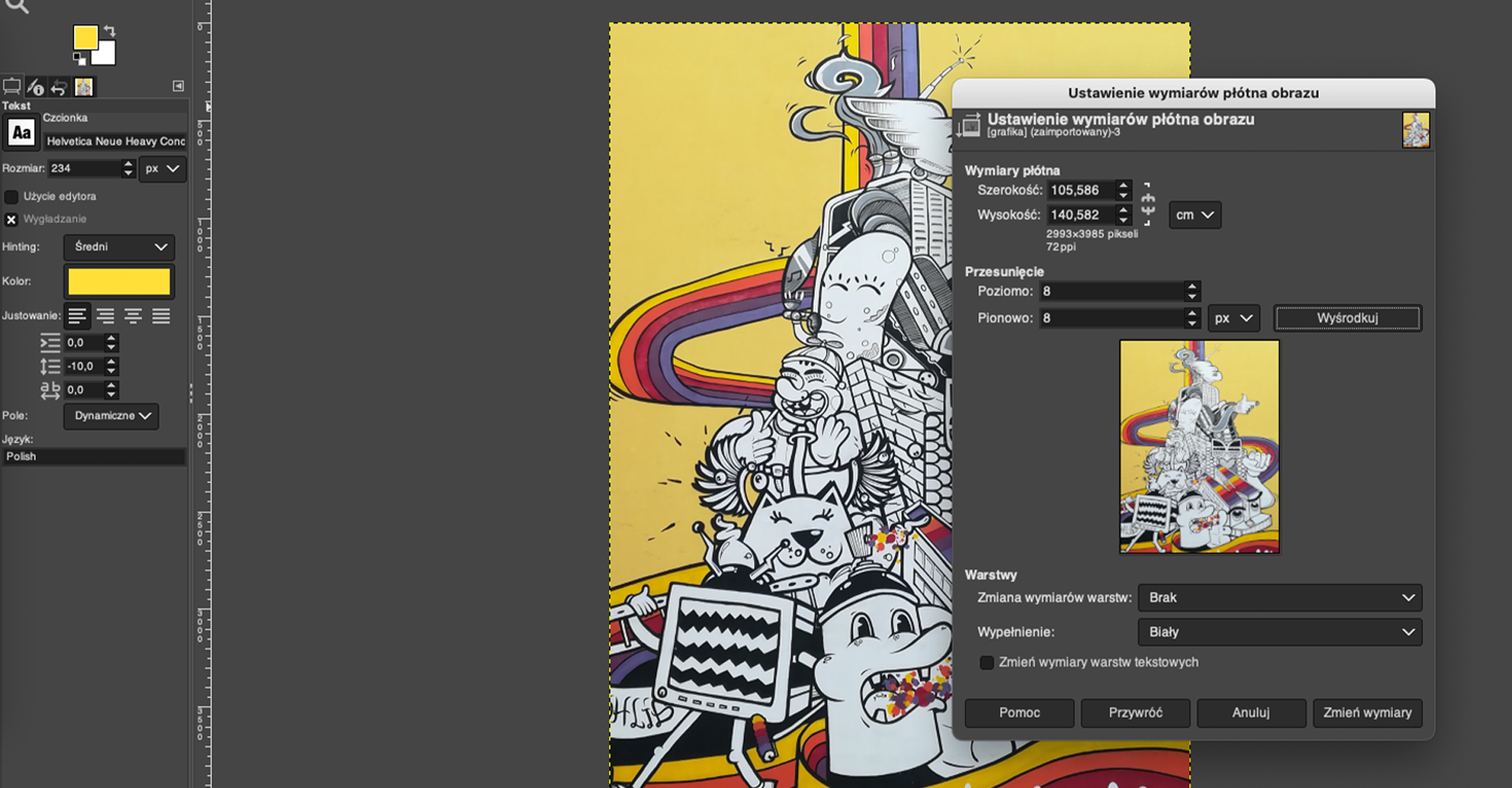Image resolution: width=1512 pixels, height=788 pixels.
Task: Increase the Szerokość width value
Action: (x=1124, y=185)
